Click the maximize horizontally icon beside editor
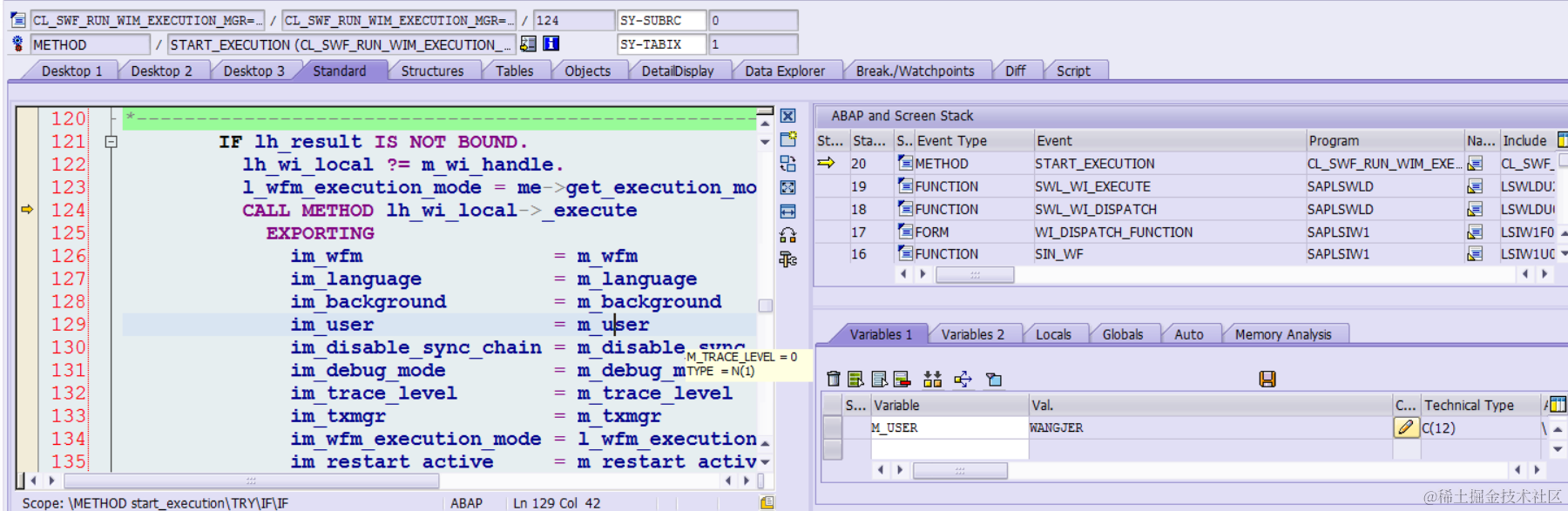Screen dimensions: 1568x511 787,212
